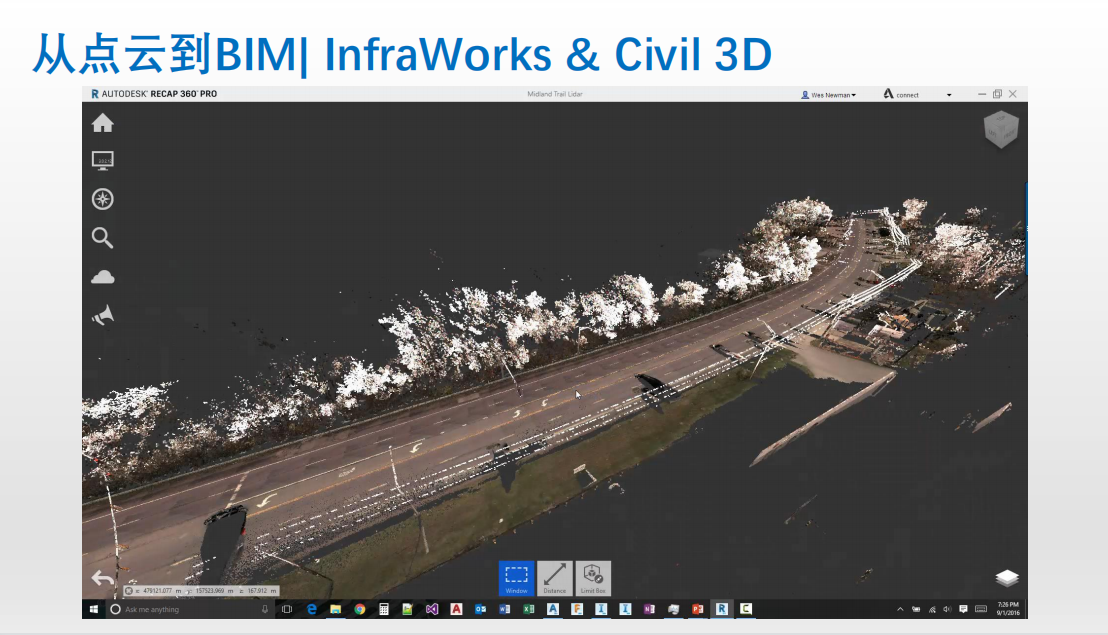Expand the arrow next to connect
Screen dimensions: 1108x635
click(x=949, y=95)
